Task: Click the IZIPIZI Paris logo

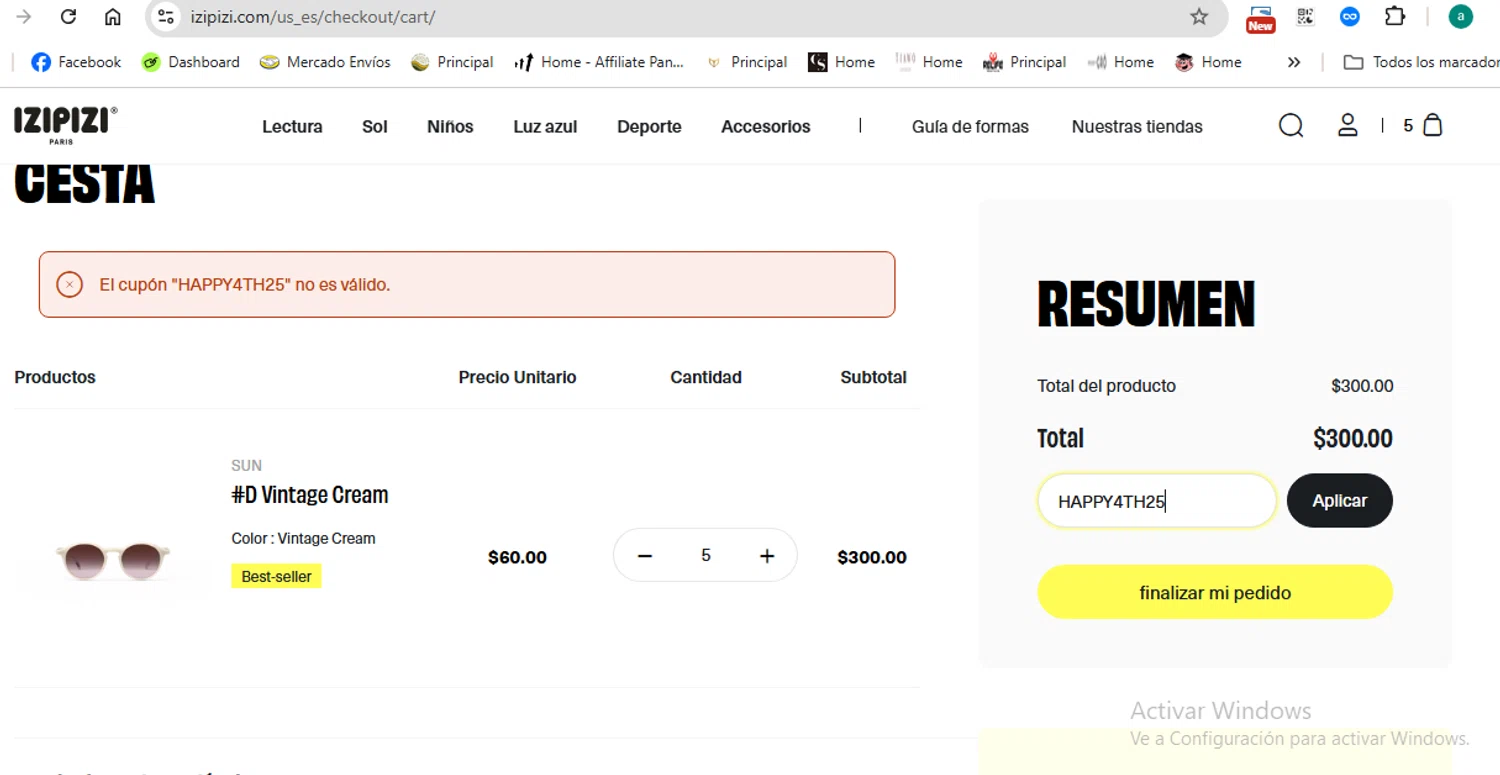Action: (66, 125)
